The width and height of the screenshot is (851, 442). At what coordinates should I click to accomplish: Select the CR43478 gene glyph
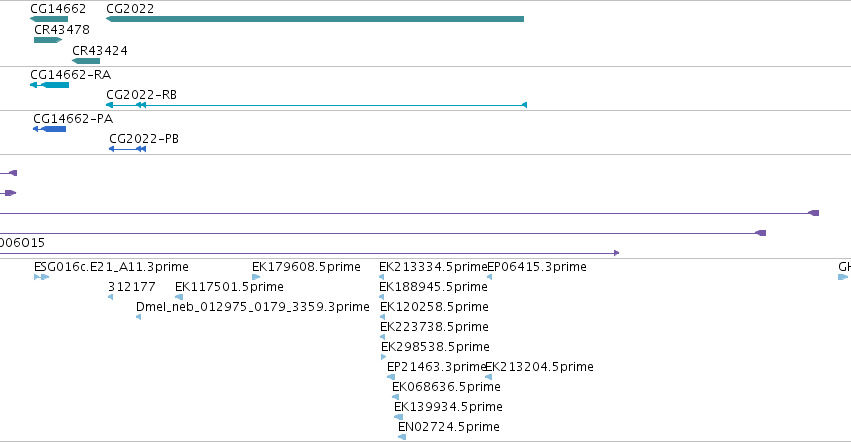click(48, 40)
